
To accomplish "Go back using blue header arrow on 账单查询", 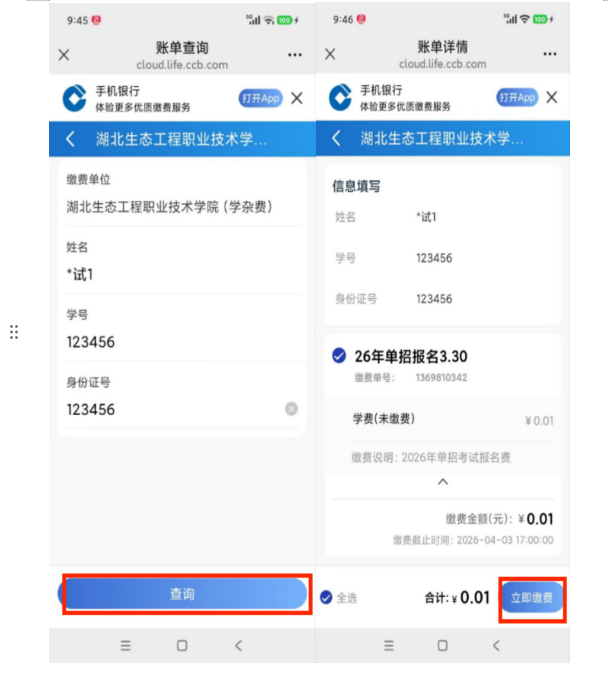I will [x=71, y=139].
